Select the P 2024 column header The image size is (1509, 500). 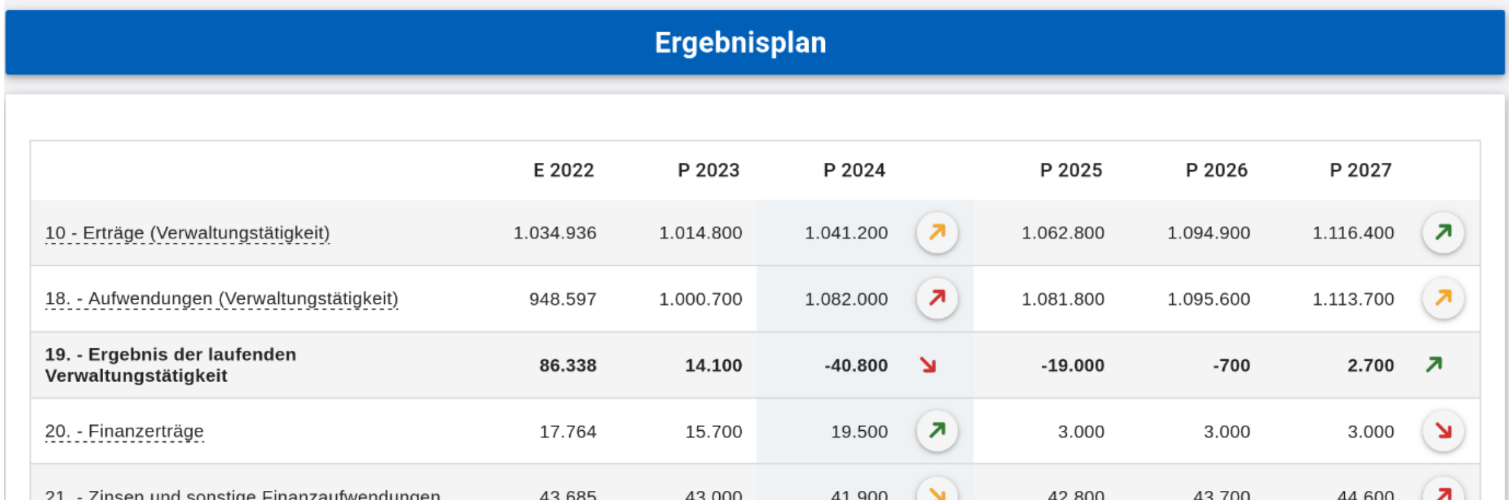[854, 170]
